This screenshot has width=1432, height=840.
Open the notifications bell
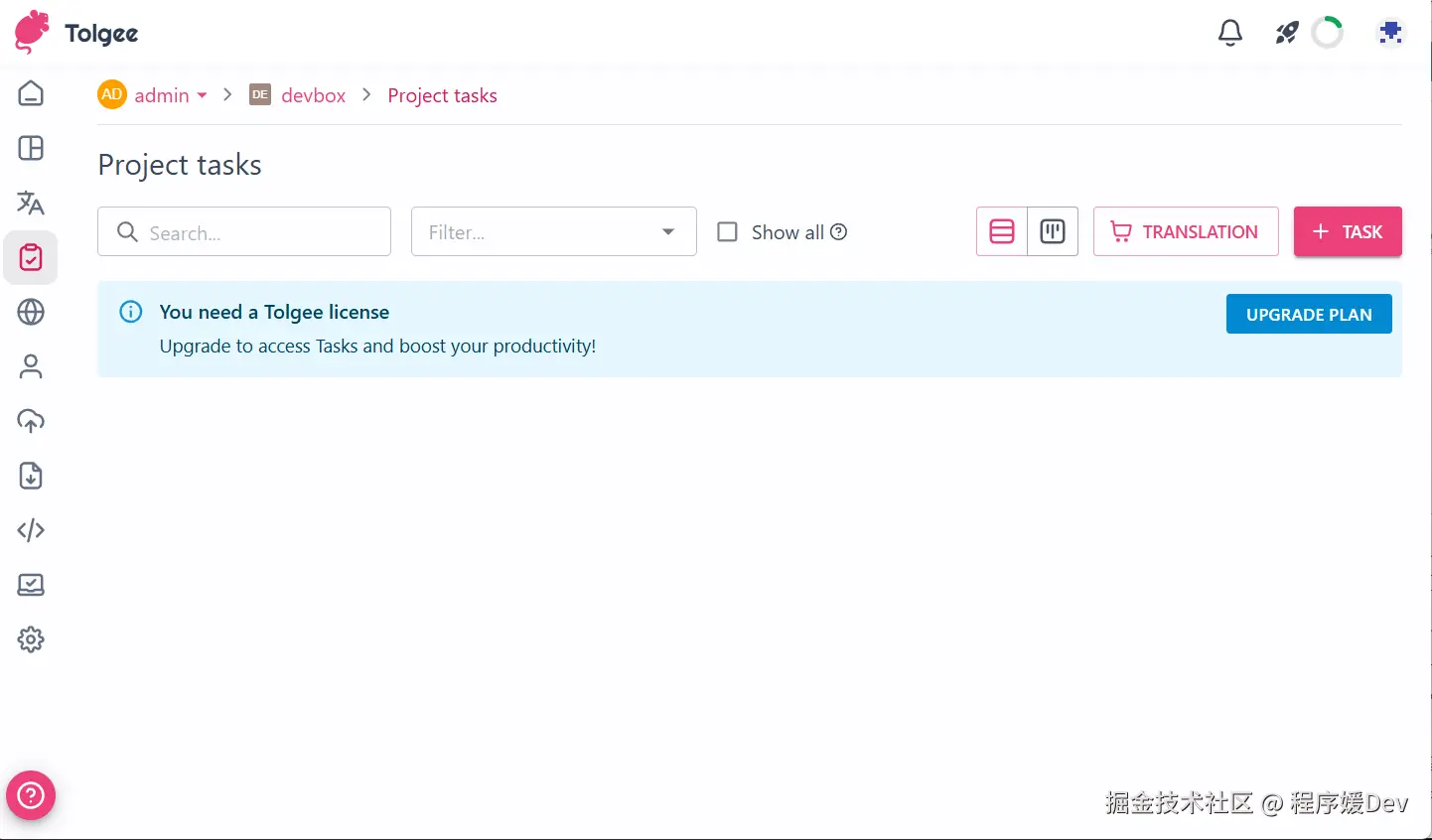pos(1230,33)
